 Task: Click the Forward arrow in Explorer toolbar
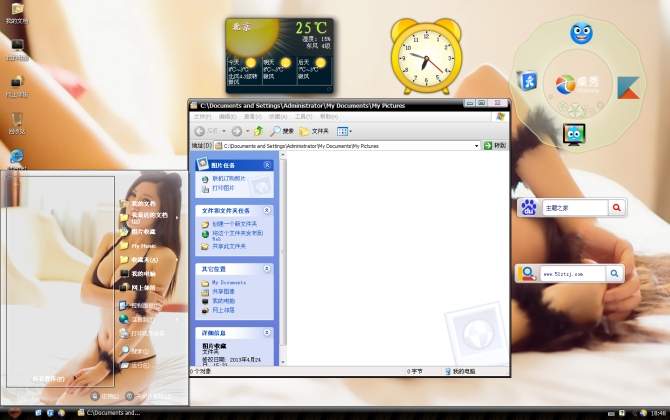[237, 131]
